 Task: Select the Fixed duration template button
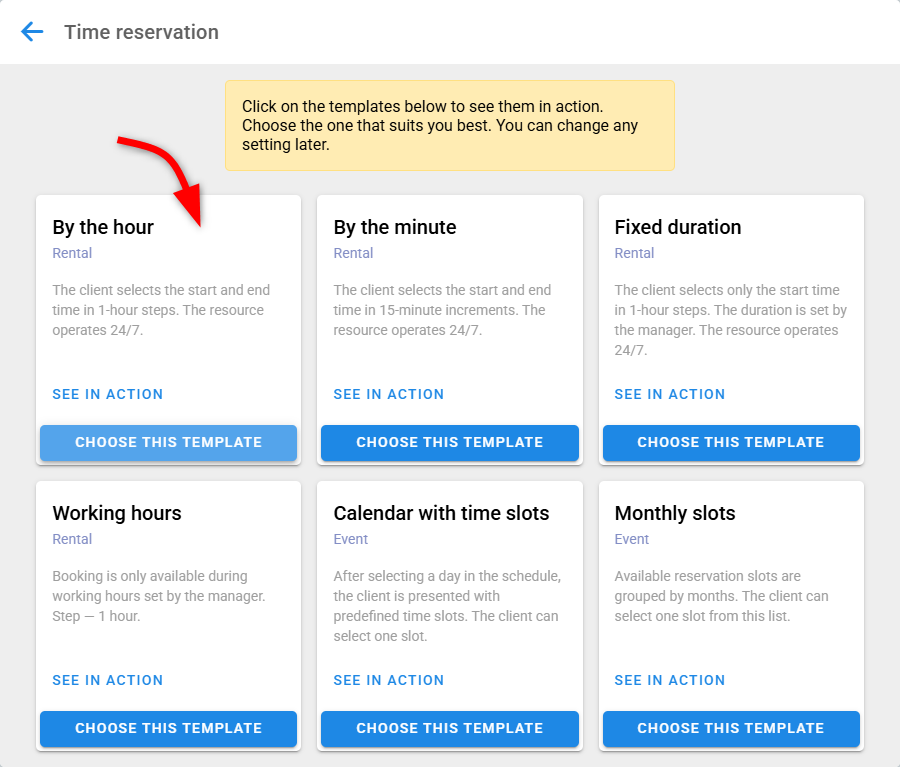point(730,442)
